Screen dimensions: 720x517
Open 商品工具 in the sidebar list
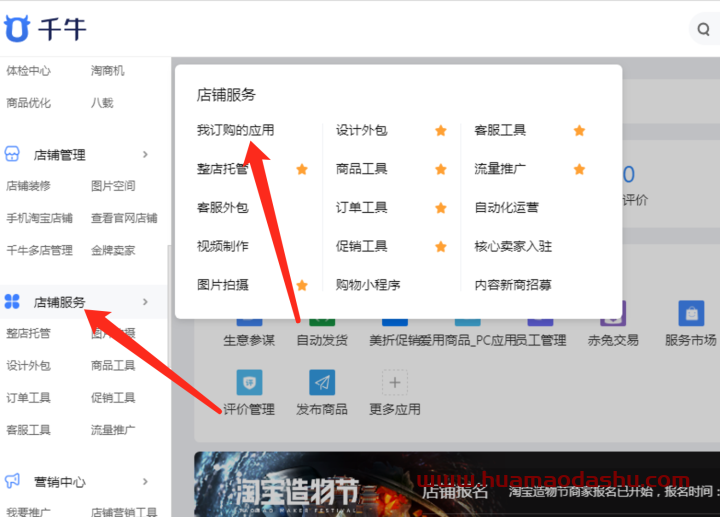pos(113,365)
